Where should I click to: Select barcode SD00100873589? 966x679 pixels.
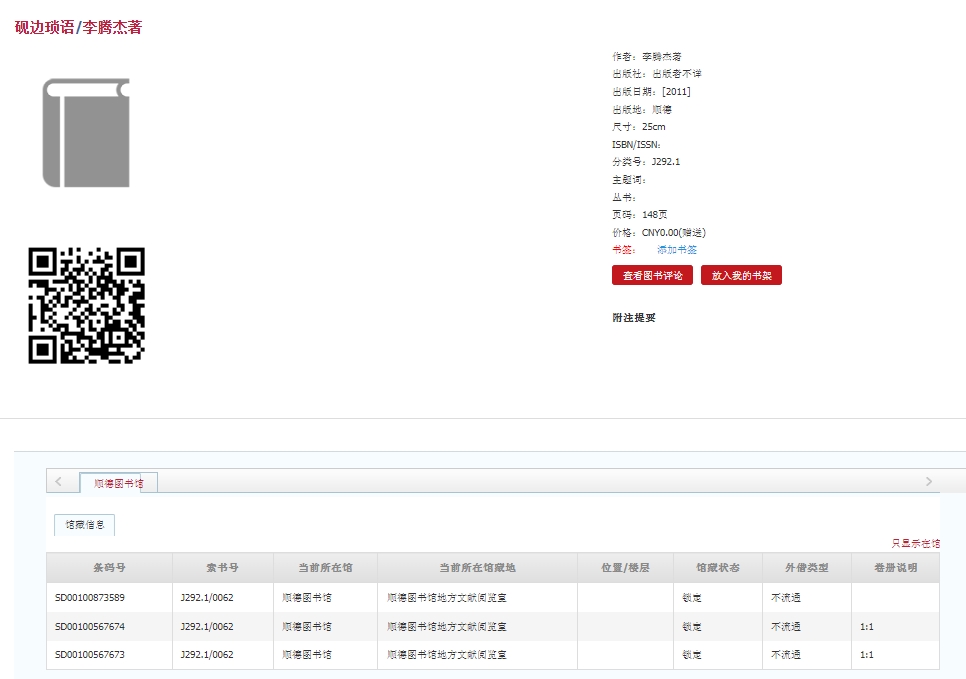coord(89,598)
